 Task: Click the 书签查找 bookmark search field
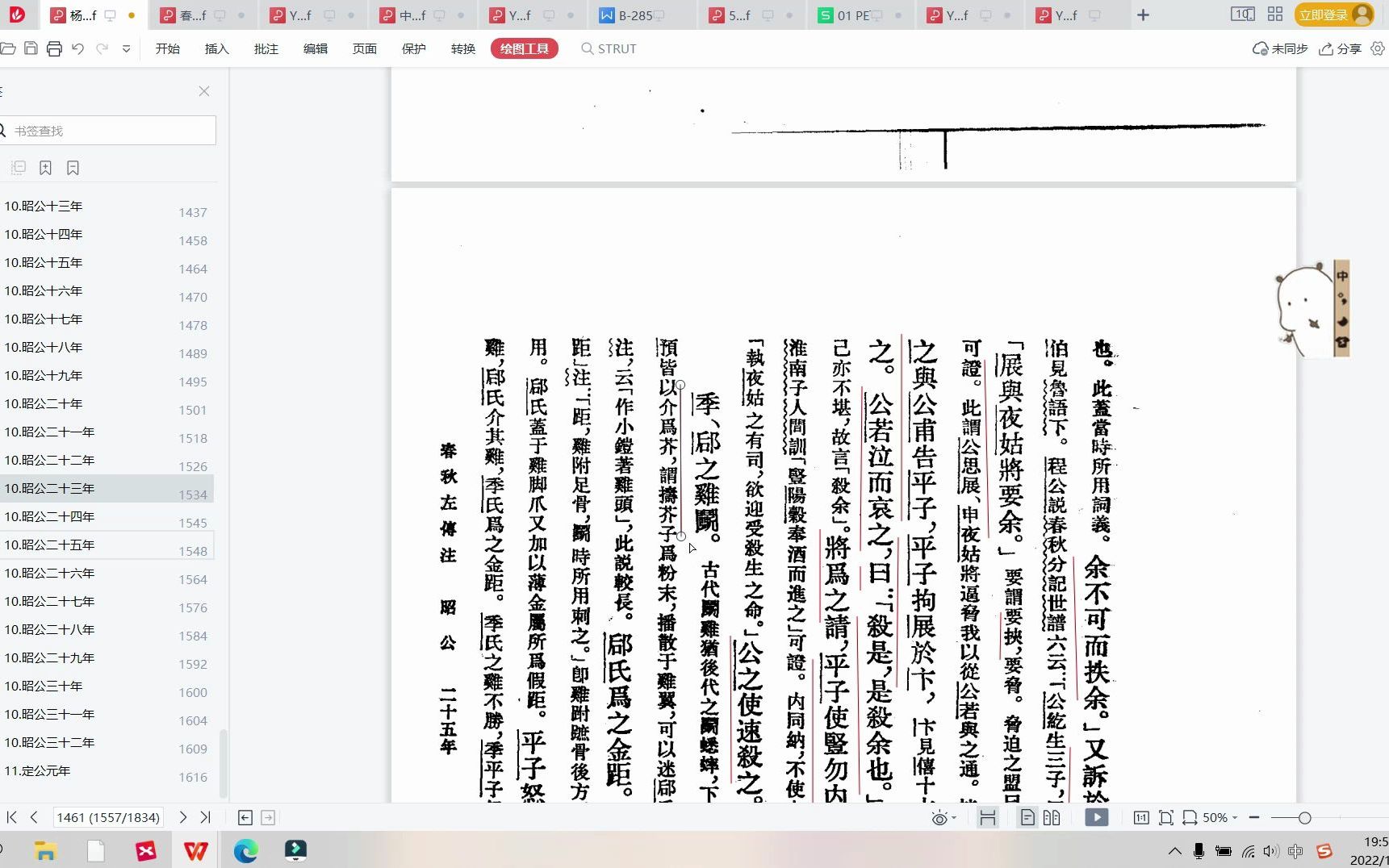pos(107,131)
